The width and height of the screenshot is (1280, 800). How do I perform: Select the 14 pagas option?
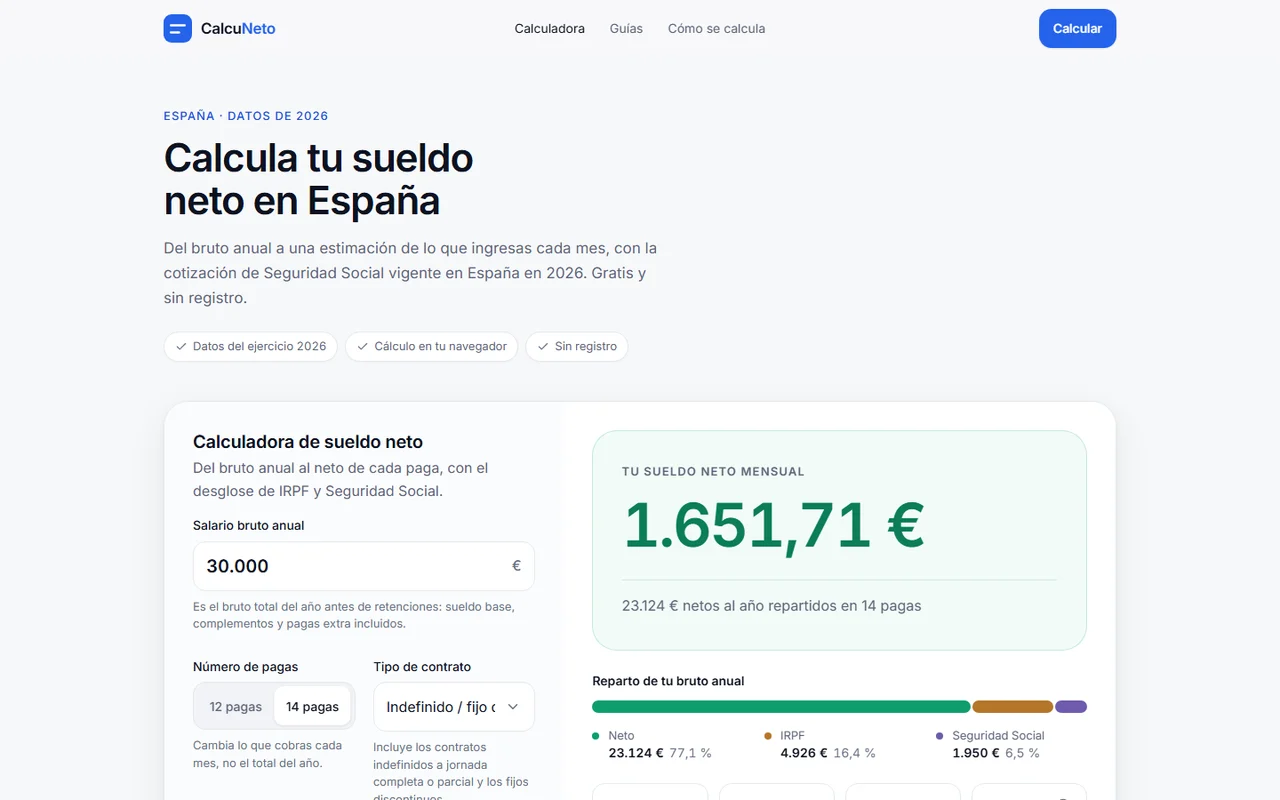pos(312,706)
